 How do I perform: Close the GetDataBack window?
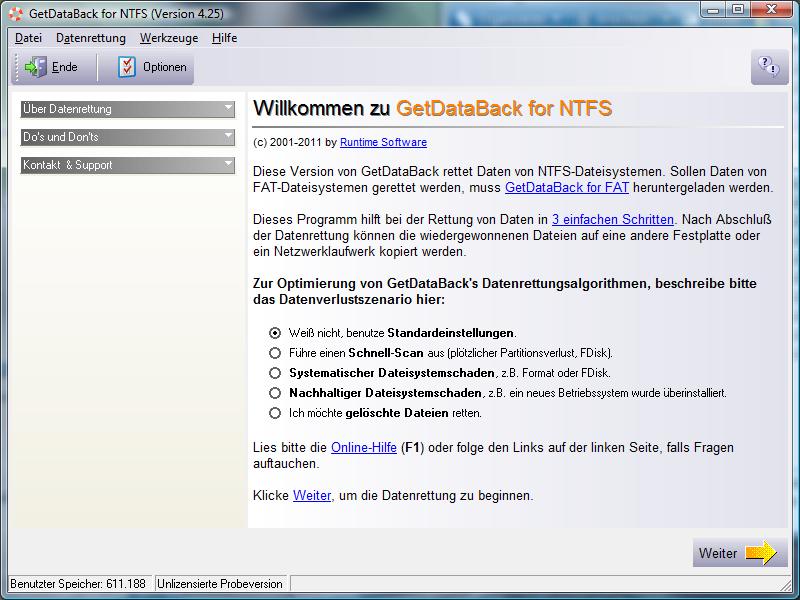(772, 10)
